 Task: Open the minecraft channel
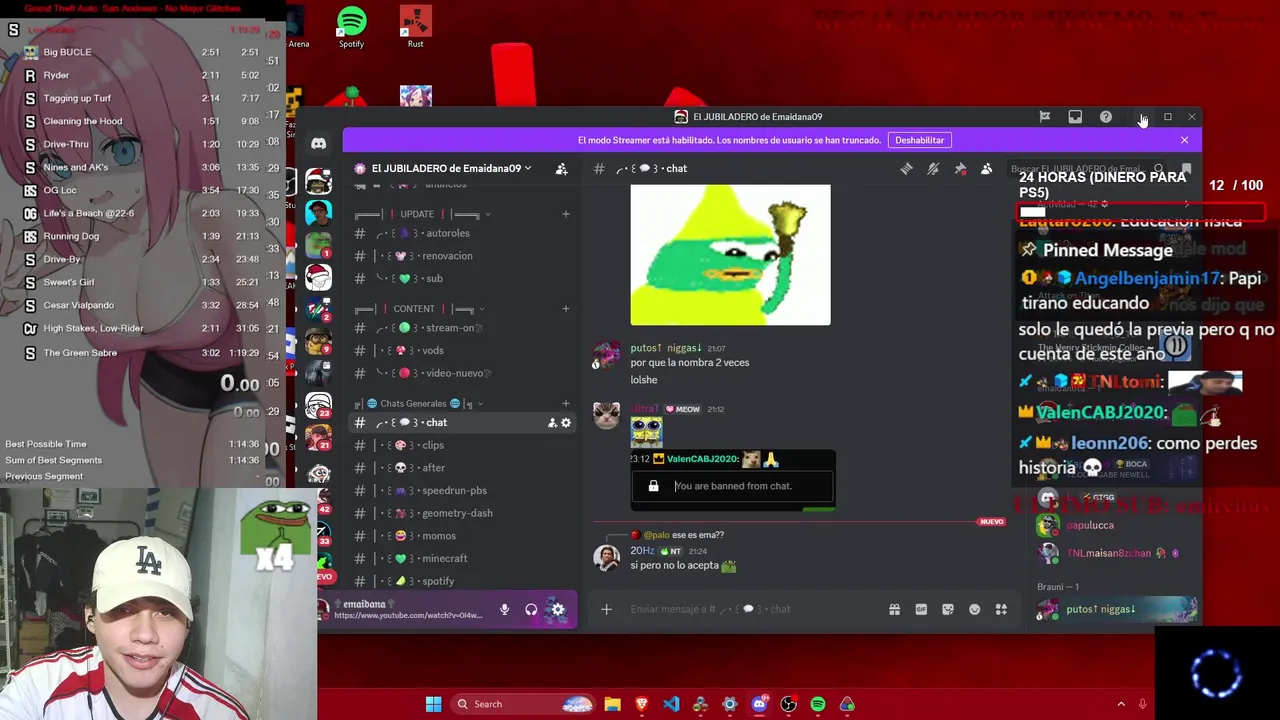pos(461,559)
